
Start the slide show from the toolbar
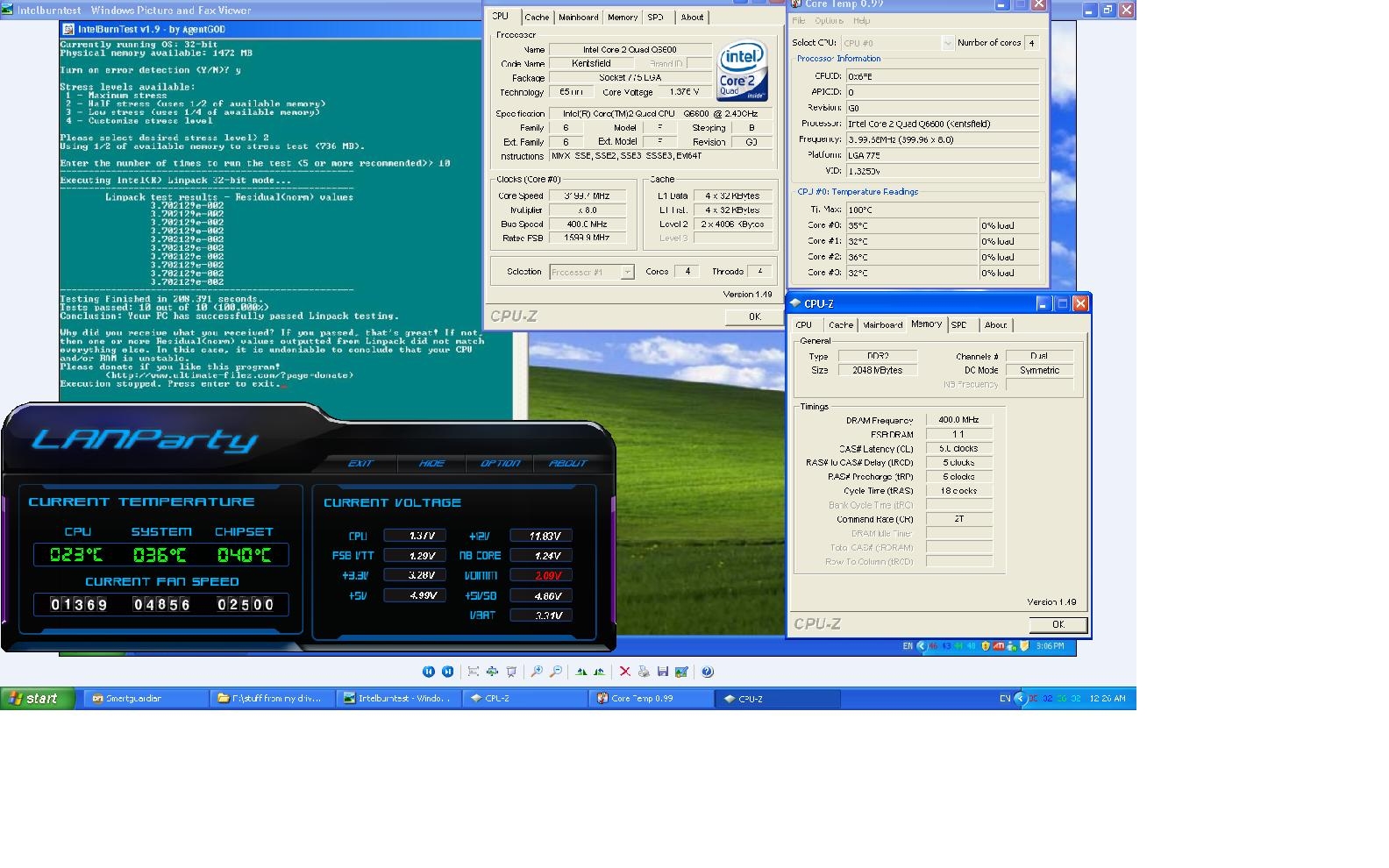pyautogui.click(x=512, y=672)
